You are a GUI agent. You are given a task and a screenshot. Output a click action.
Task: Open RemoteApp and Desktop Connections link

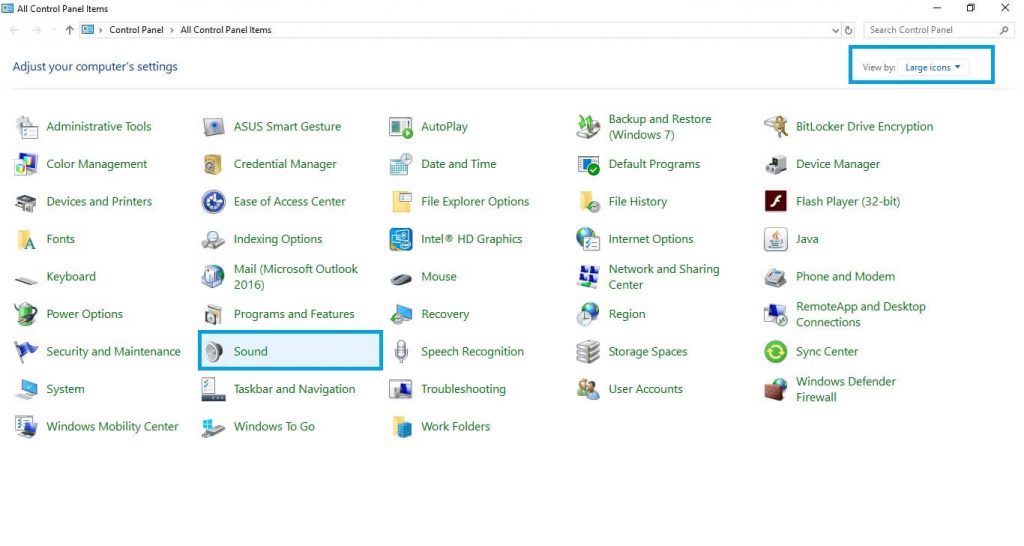tap(861, 314)
